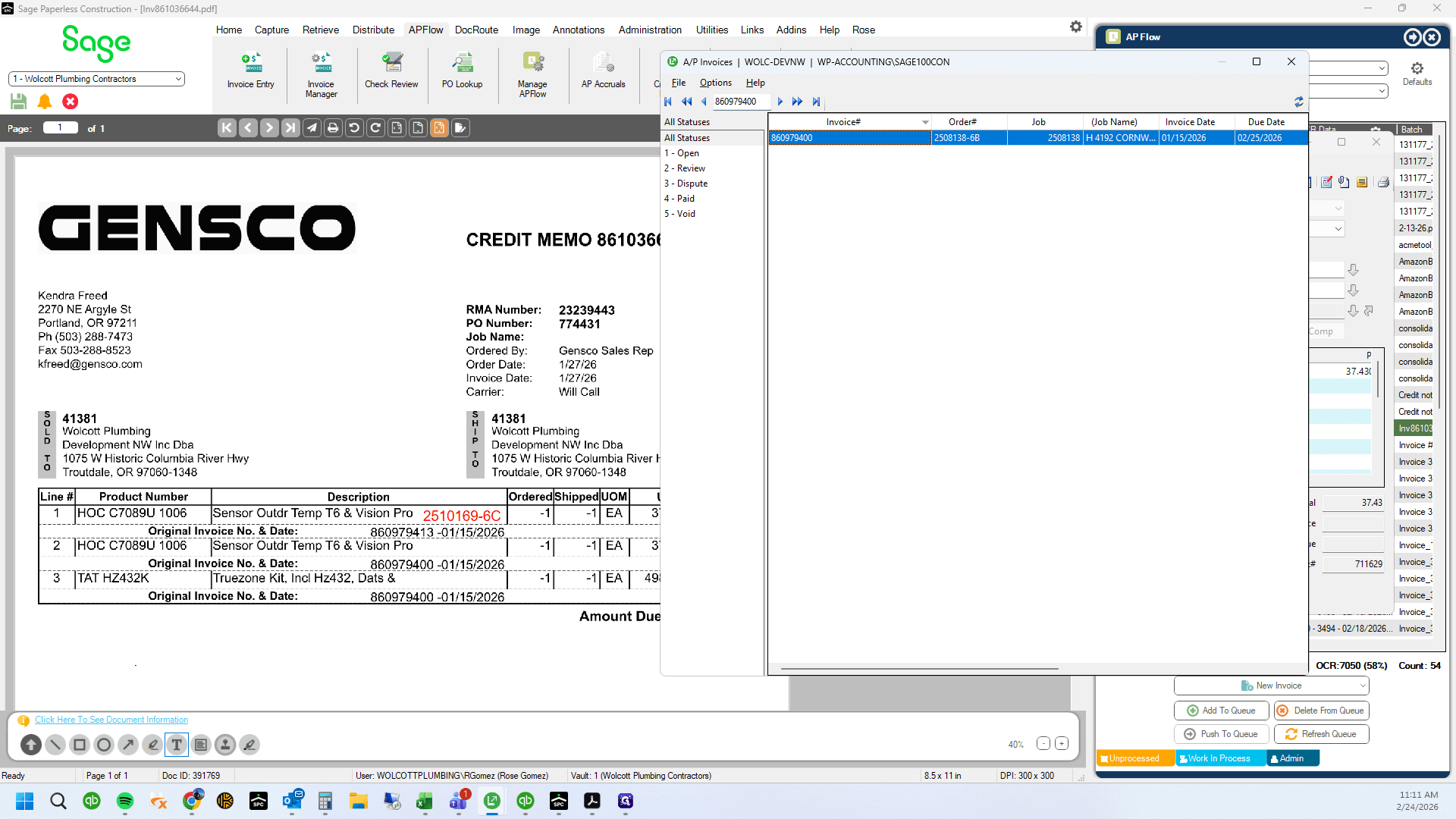Image resolution: width=1456 pixels, height=819 pixels.
Task: Rotate the document counterclockwise
Action: point(354,128)
